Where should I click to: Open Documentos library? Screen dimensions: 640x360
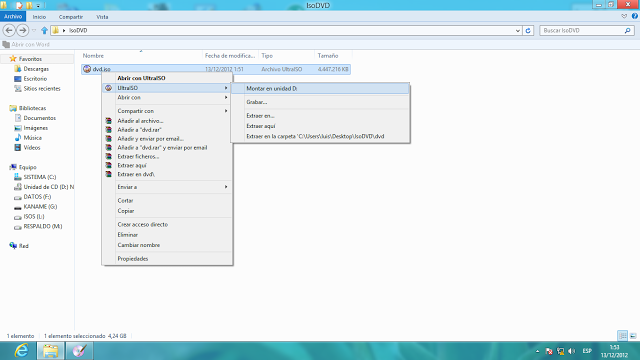coord(40,118)
